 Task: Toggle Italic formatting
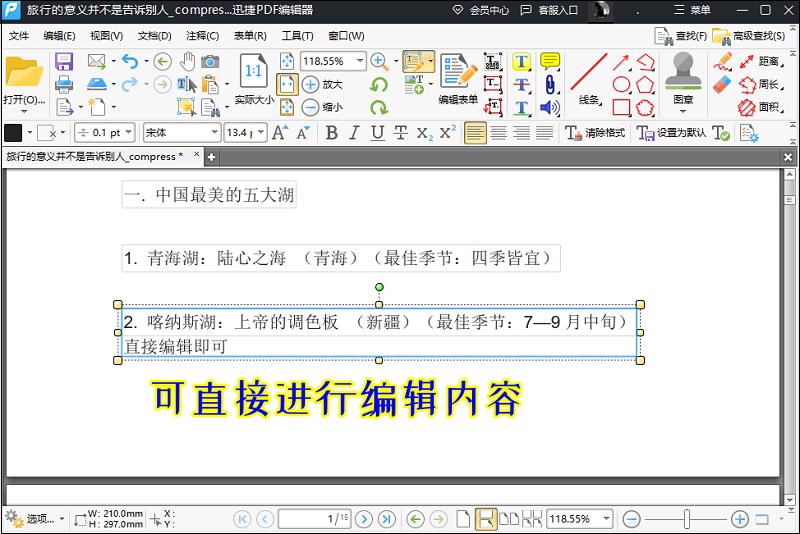[x=355, y=133]
